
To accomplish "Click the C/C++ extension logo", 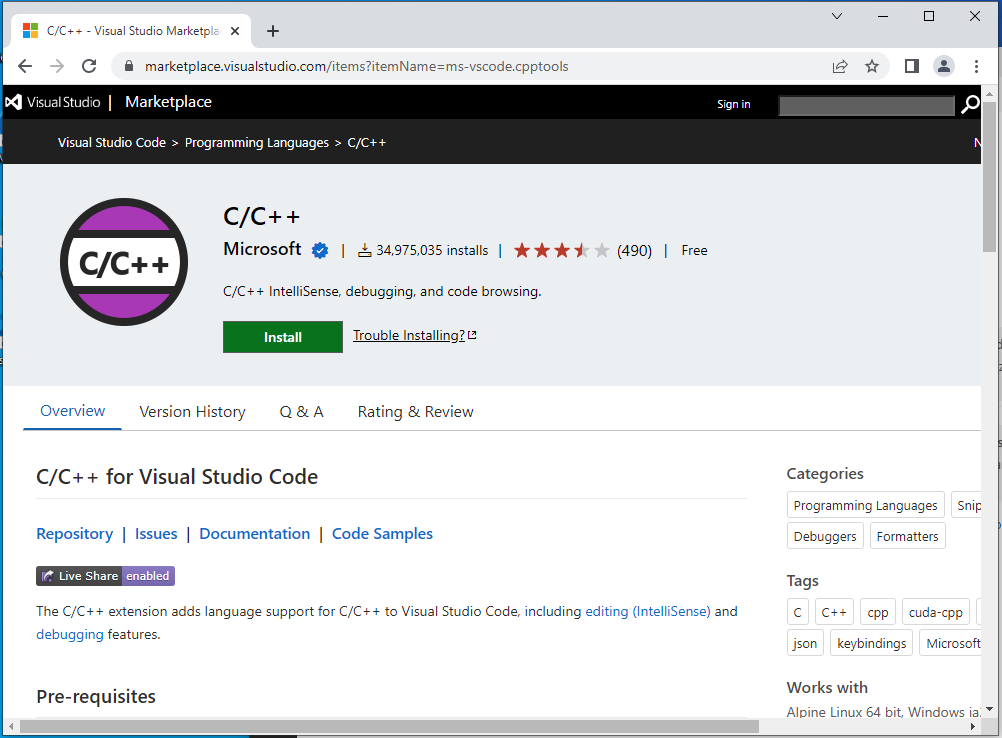I will [x=124, y=262].
